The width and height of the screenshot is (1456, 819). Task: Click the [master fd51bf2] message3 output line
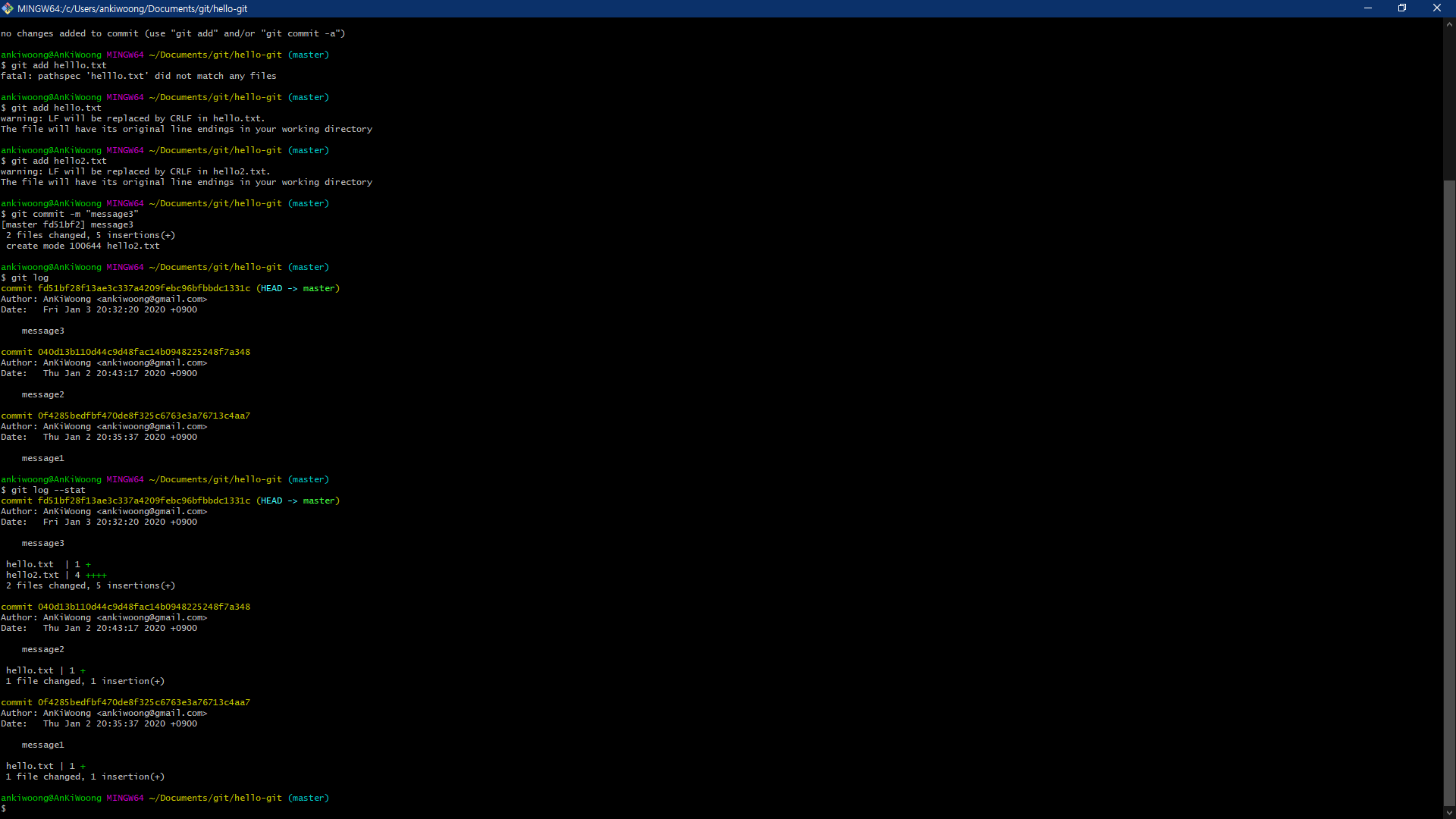[x=67, y=224]
